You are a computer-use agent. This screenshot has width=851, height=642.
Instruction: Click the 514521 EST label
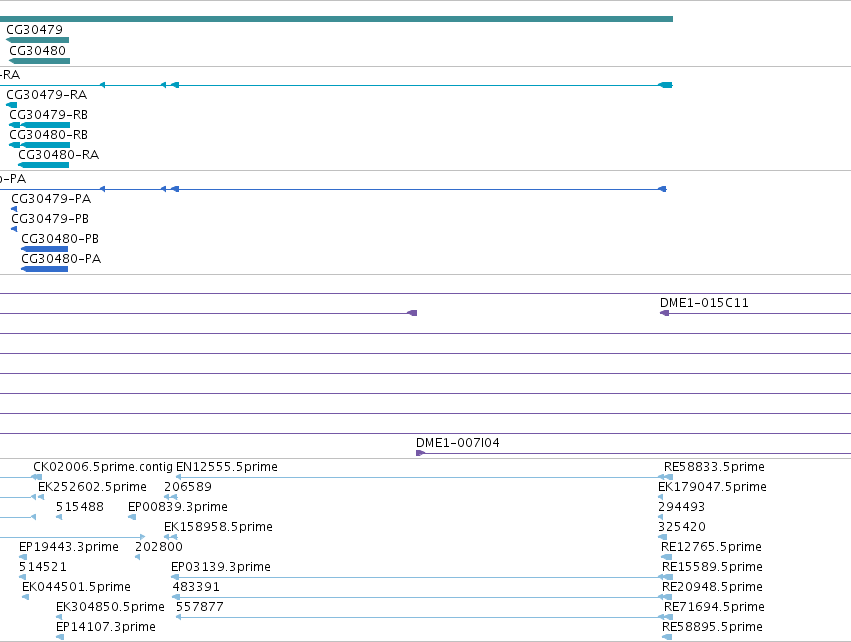tap(42, 567)
